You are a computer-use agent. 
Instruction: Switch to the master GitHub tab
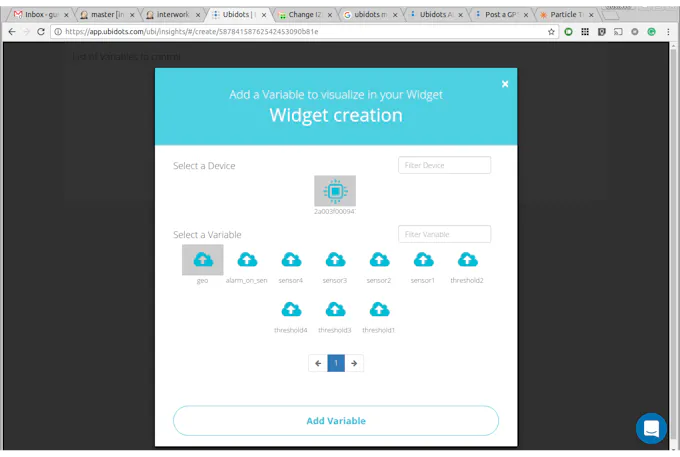[x=106, y=14]
